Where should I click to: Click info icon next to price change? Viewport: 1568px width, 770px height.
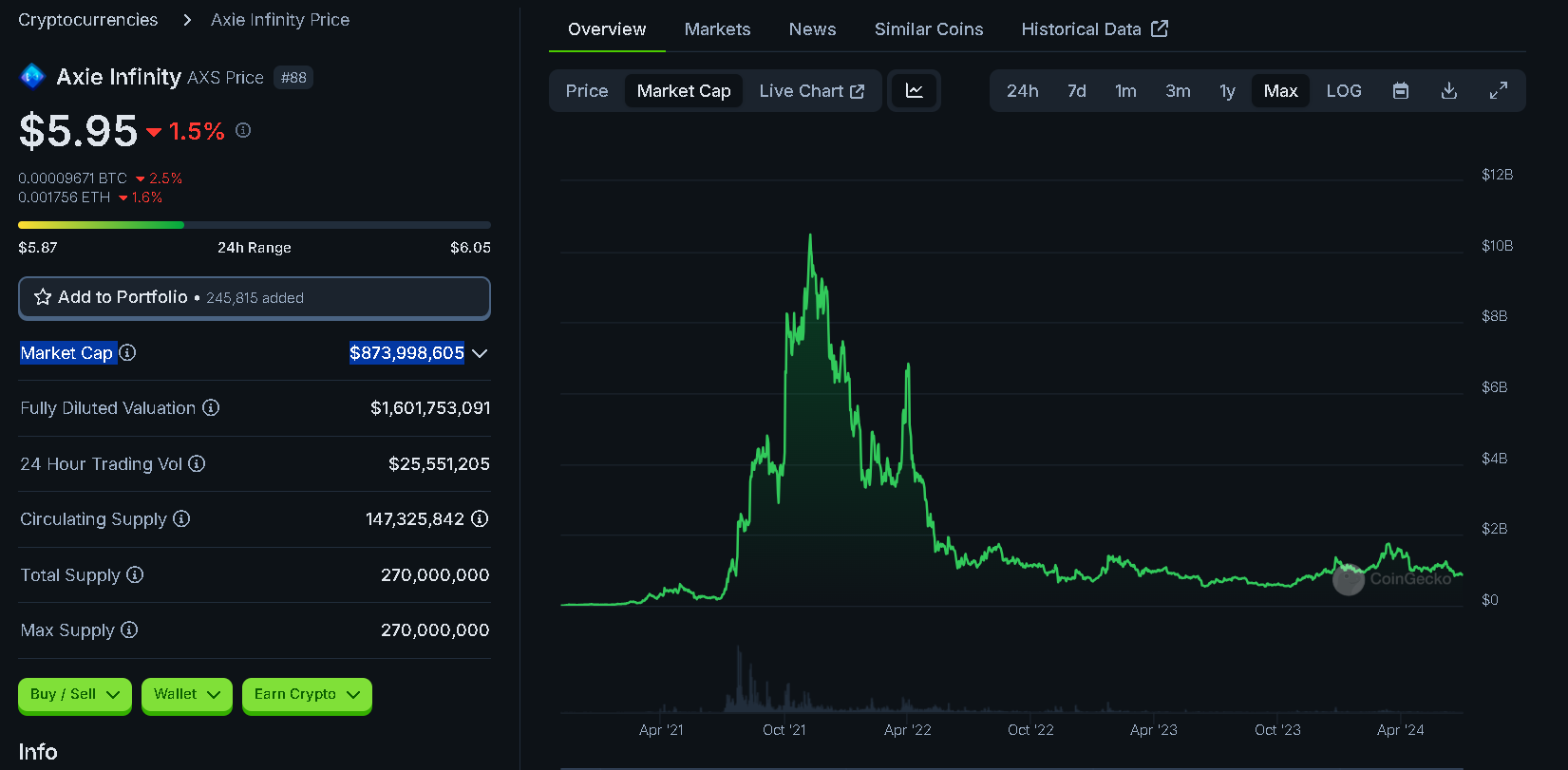pyautogui.click(x=243, y=130)
